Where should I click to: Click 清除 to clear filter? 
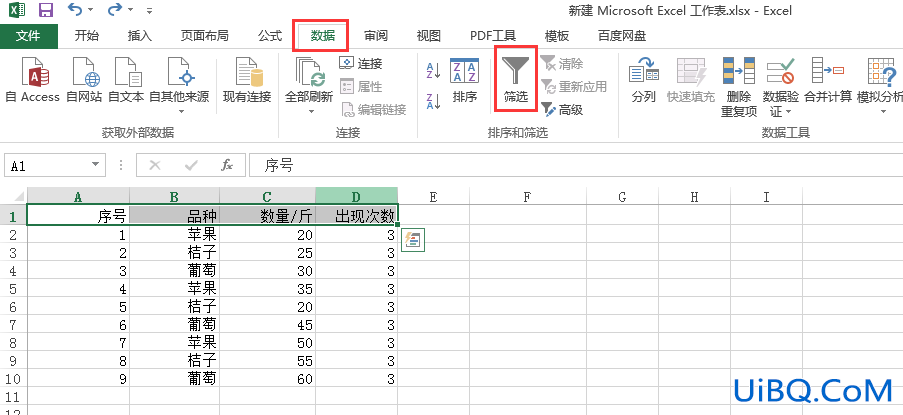pos(563,63)
